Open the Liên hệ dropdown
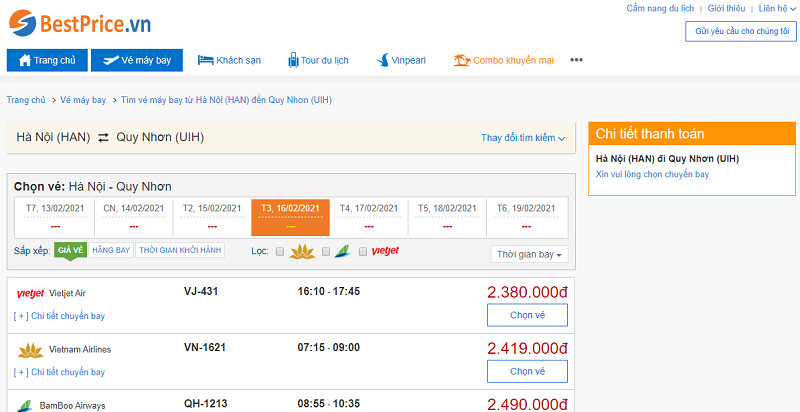The height and width of the screenshot is (412, 800). coord(777,8)
